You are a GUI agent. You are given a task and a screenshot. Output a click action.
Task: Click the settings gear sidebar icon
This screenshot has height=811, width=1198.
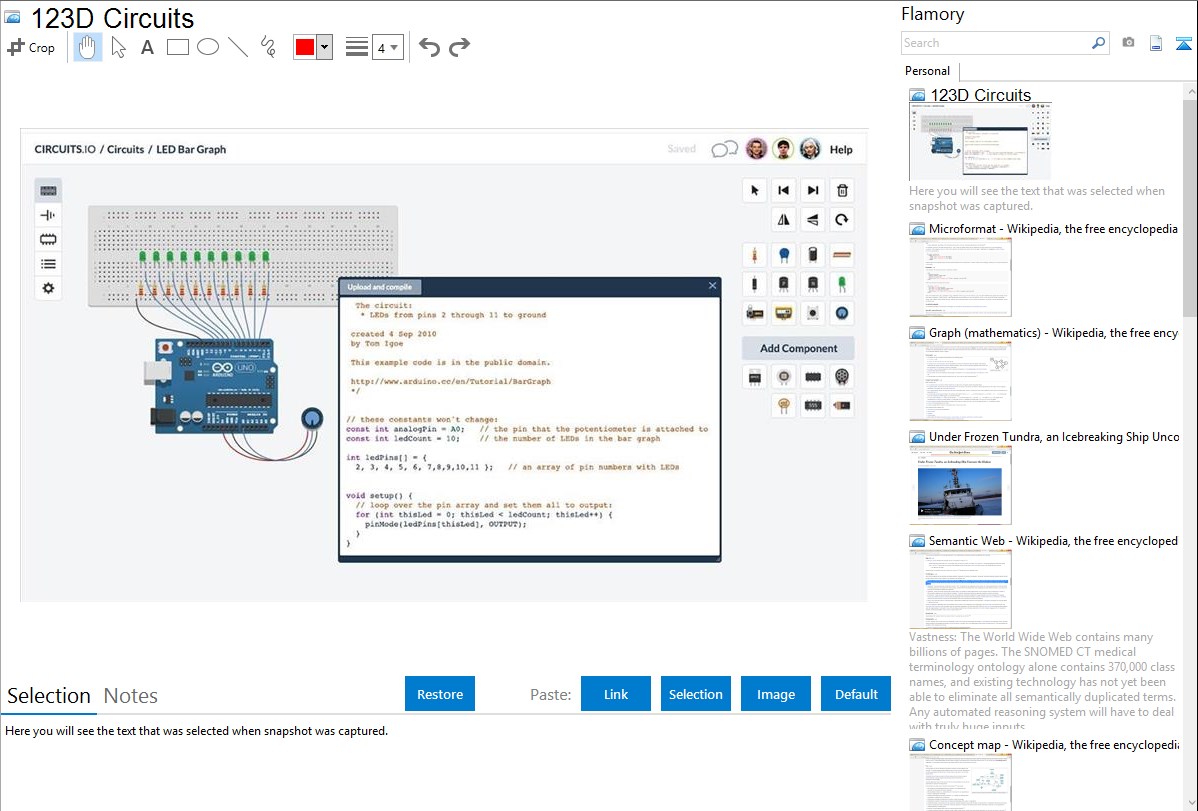tap(48, 289)
